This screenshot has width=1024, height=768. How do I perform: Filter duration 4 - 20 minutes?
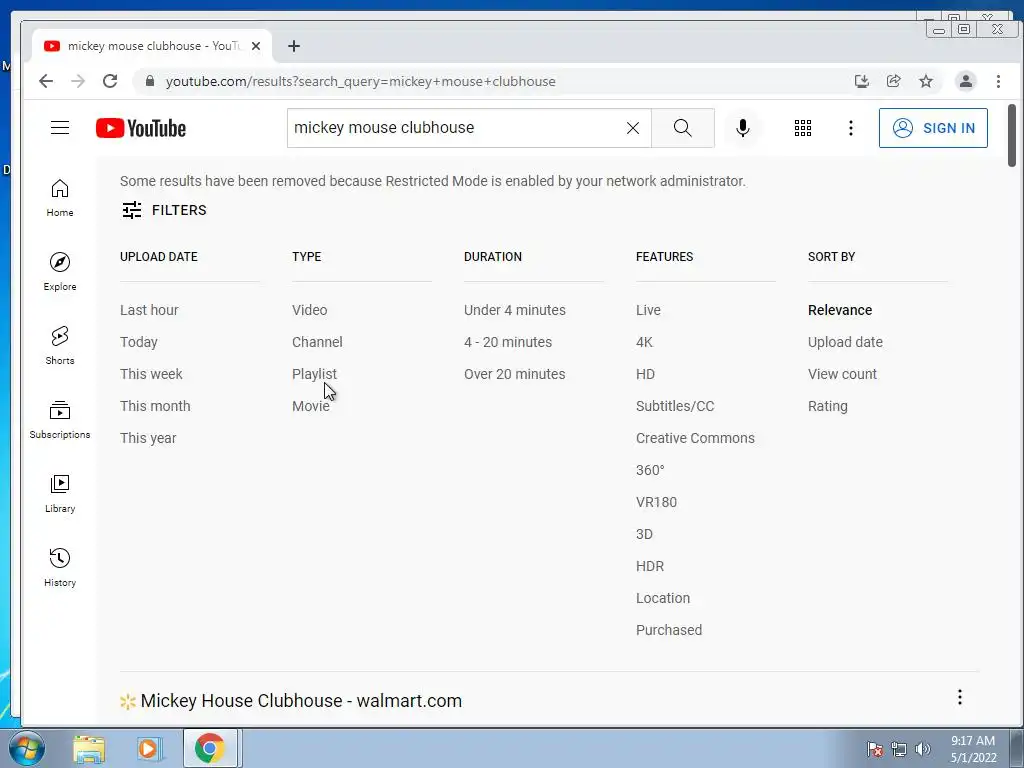point(507,342)
